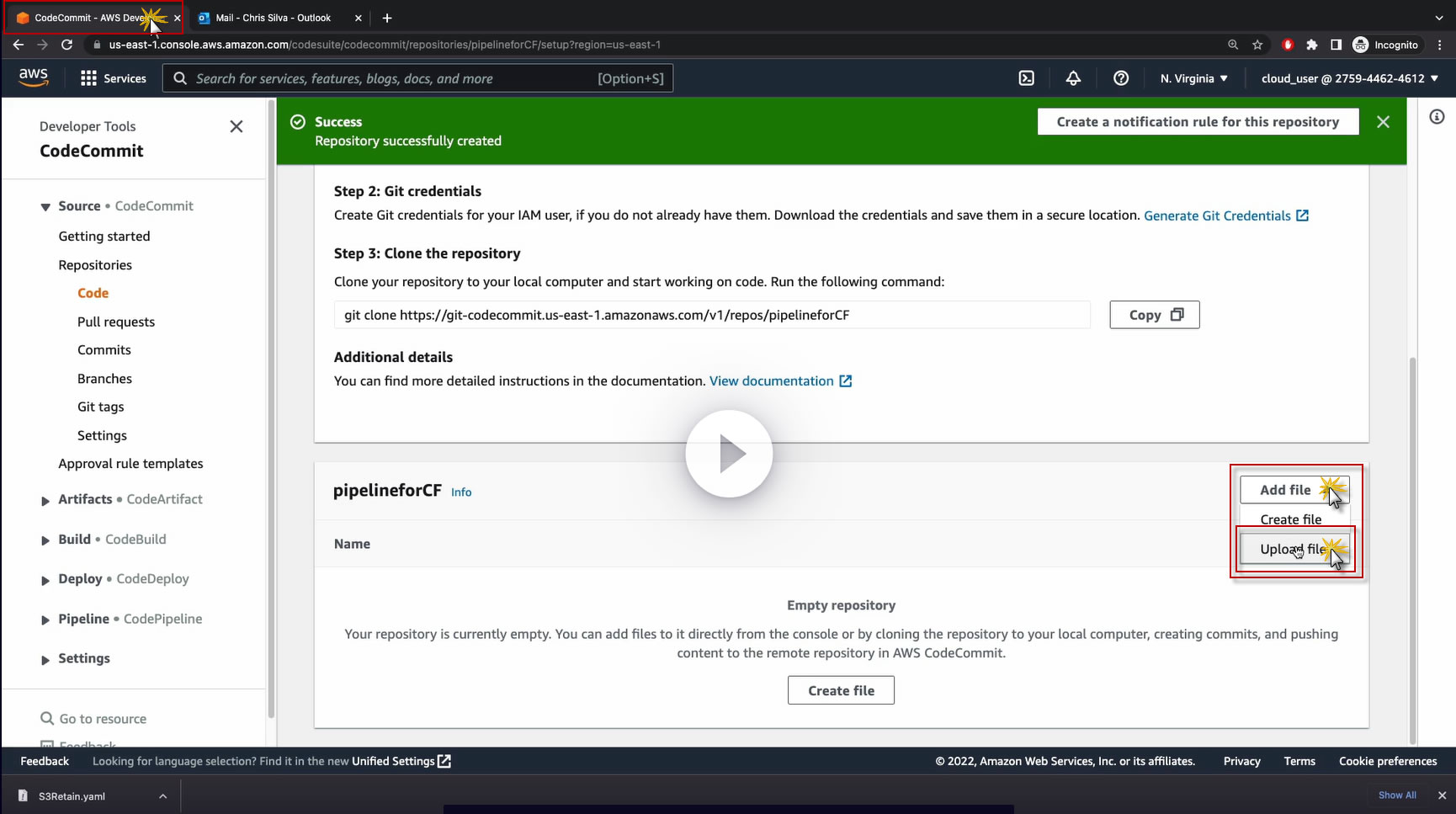Image resolution: width=1456 pixels, height=814 pixels.
Task: Open the help question mark icon
Action: pyautogui.click(x=1121, y=78)
